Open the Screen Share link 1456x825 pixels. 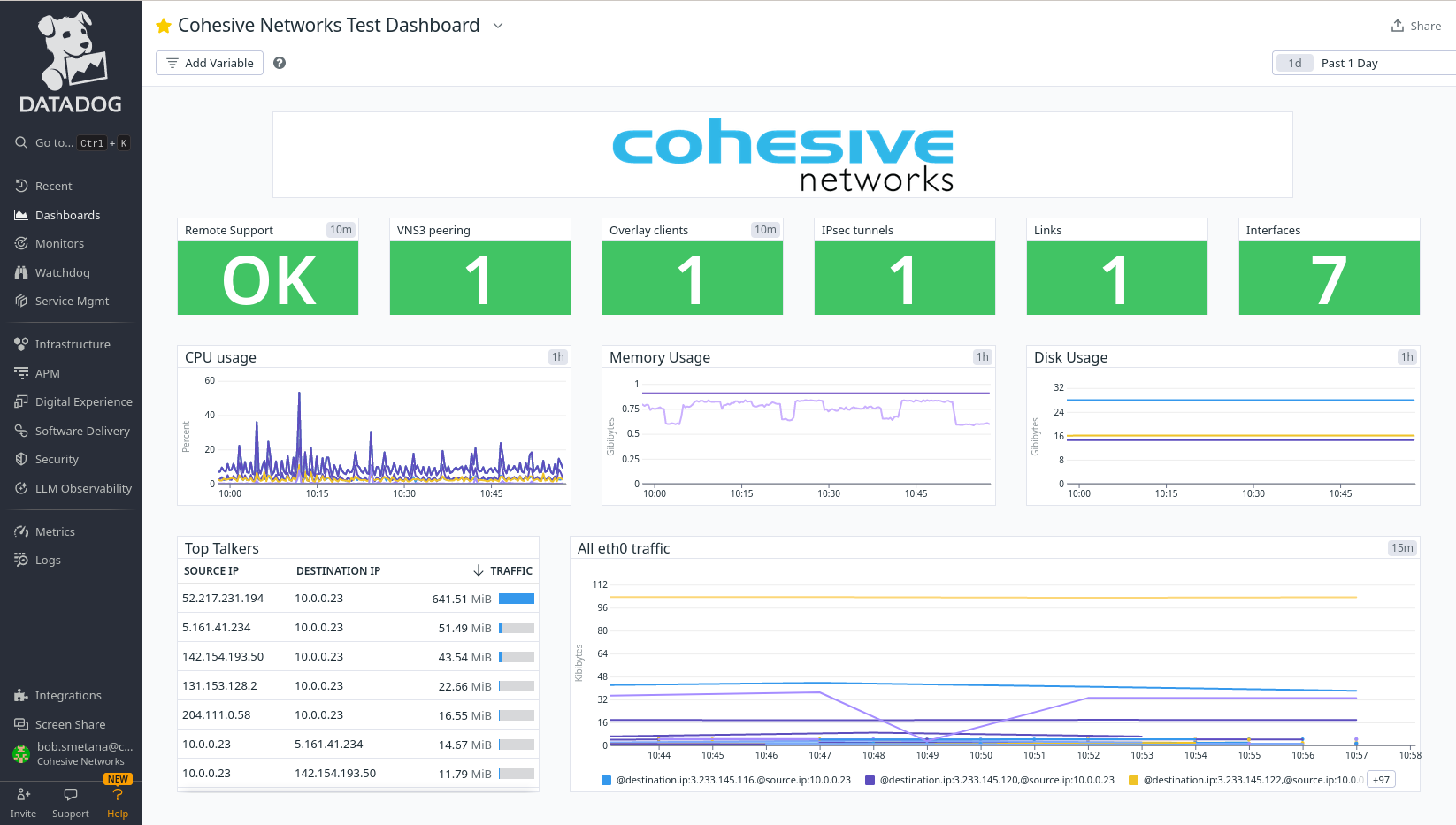point(70,724)
